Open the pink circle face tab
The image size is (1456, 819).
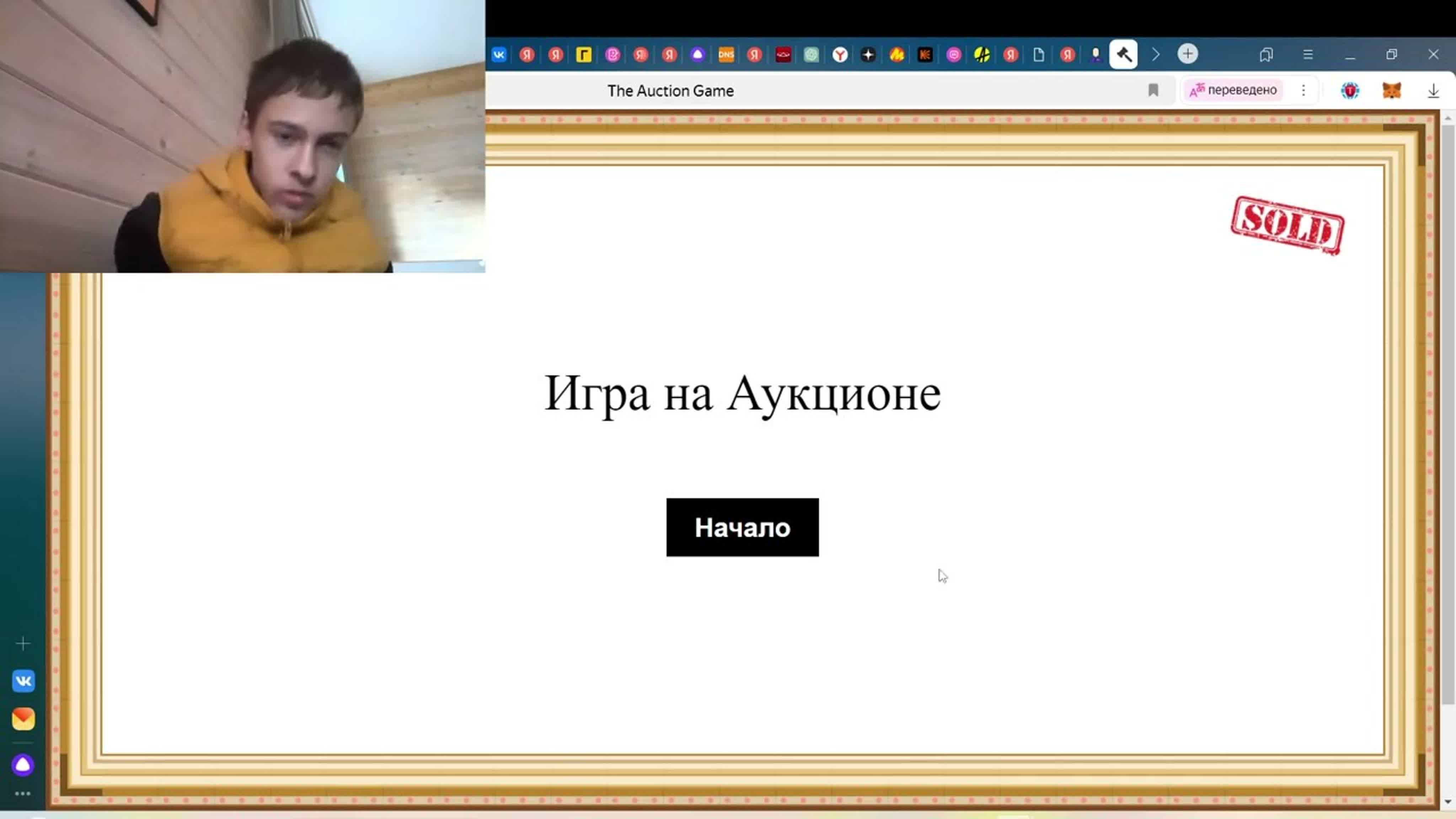coord(953,54)
